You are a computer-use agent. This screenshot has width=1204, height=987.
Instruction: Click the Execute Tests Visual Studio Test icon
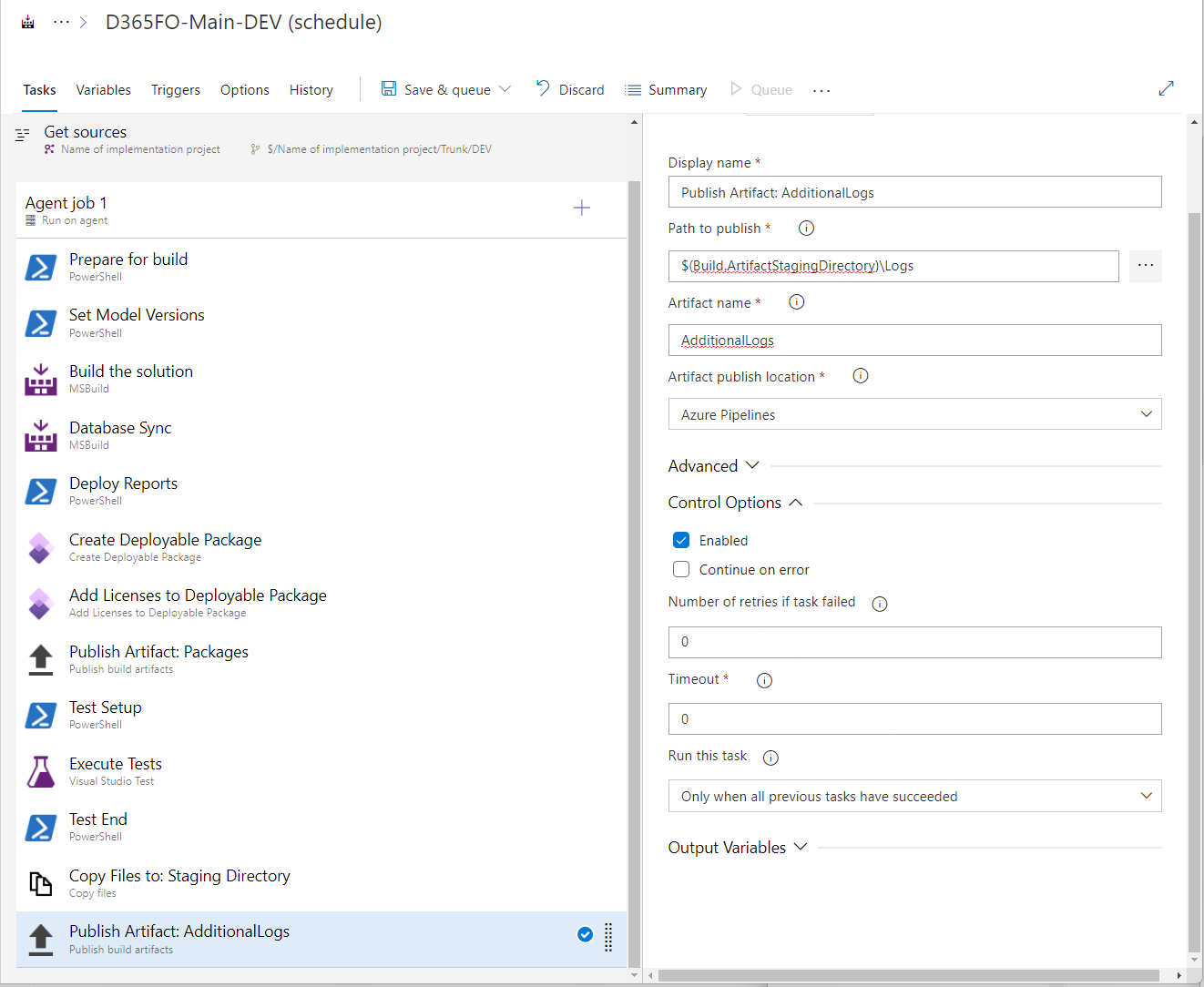(x=40, y=771)
